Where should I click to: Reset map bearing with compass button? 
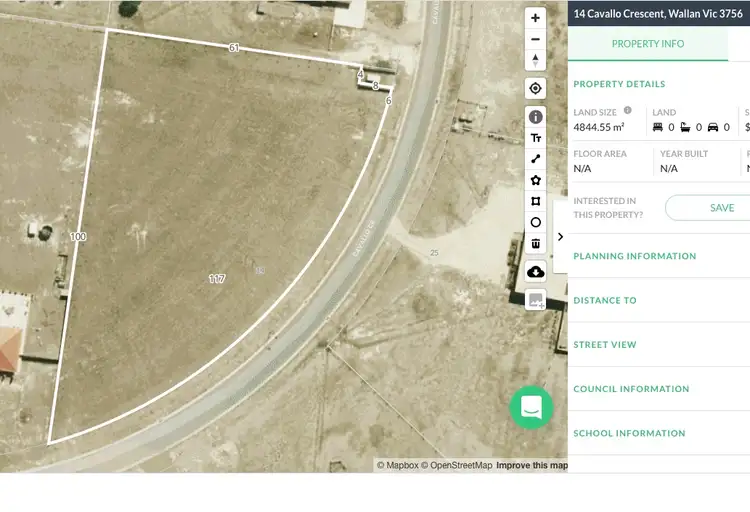(x=536, y=60)
